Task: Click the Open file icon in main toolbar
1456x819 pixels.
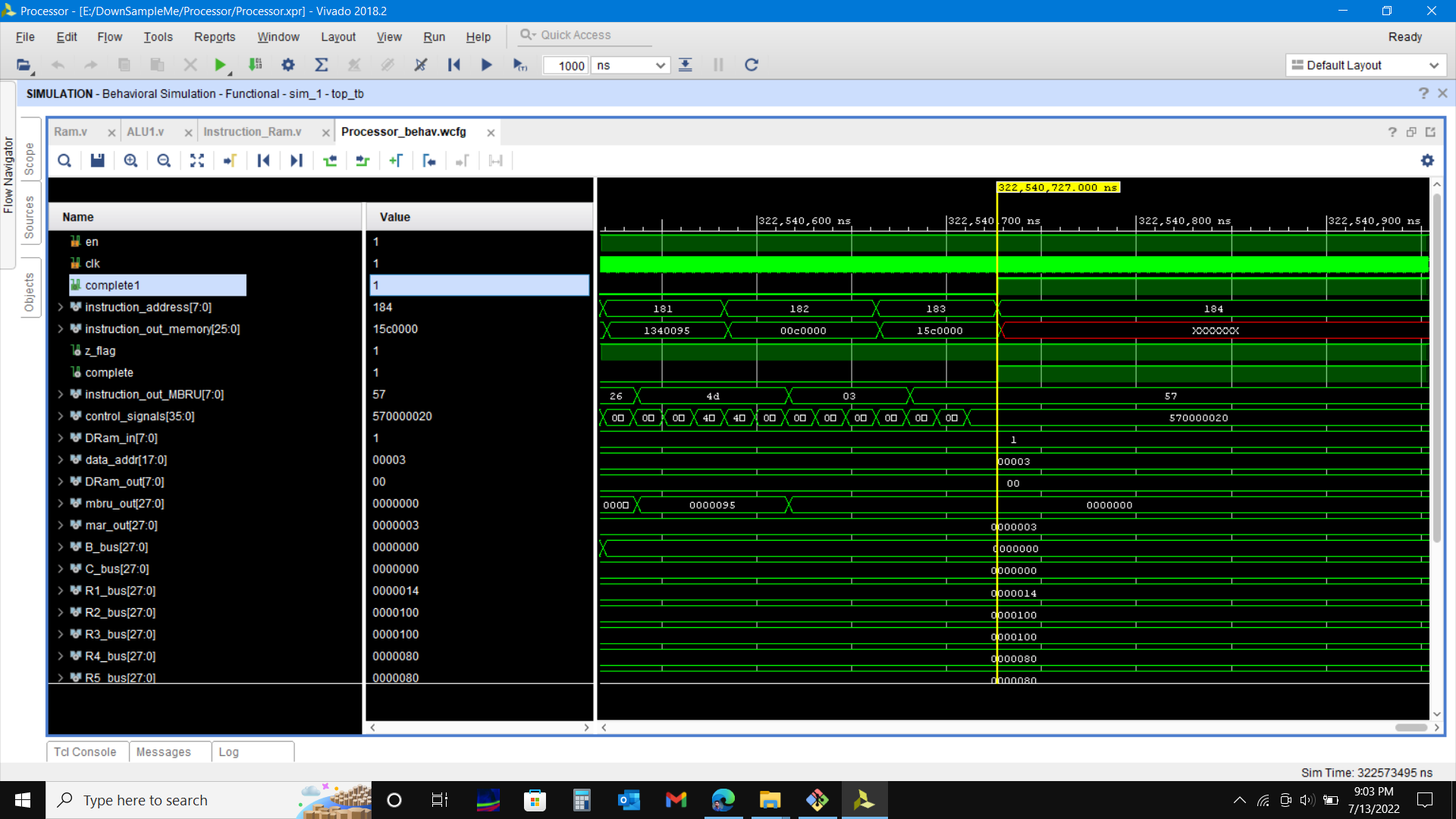Action: click(24, 65)
